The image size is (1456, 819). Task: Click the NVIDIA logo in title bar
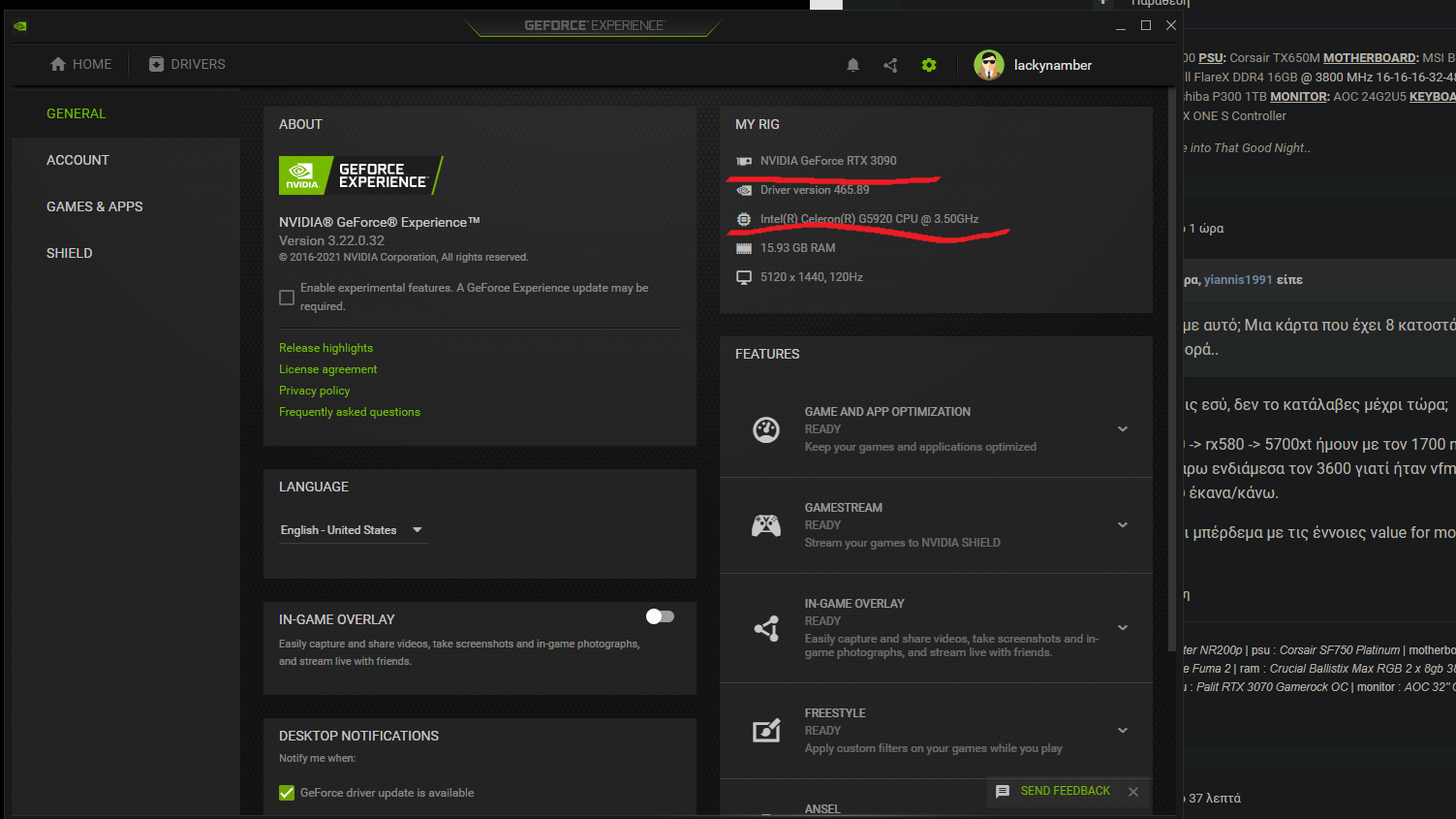tap(20, 26)
